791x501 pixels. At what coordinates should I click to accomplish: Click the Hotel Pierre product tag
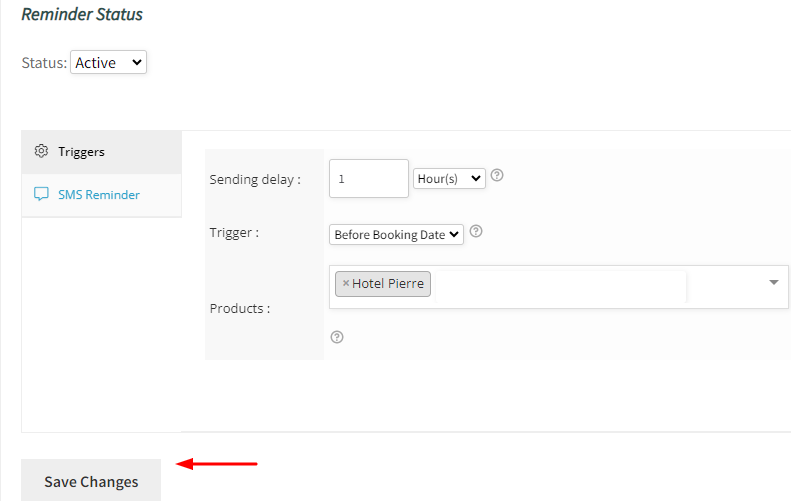click(x=383, y=284)
